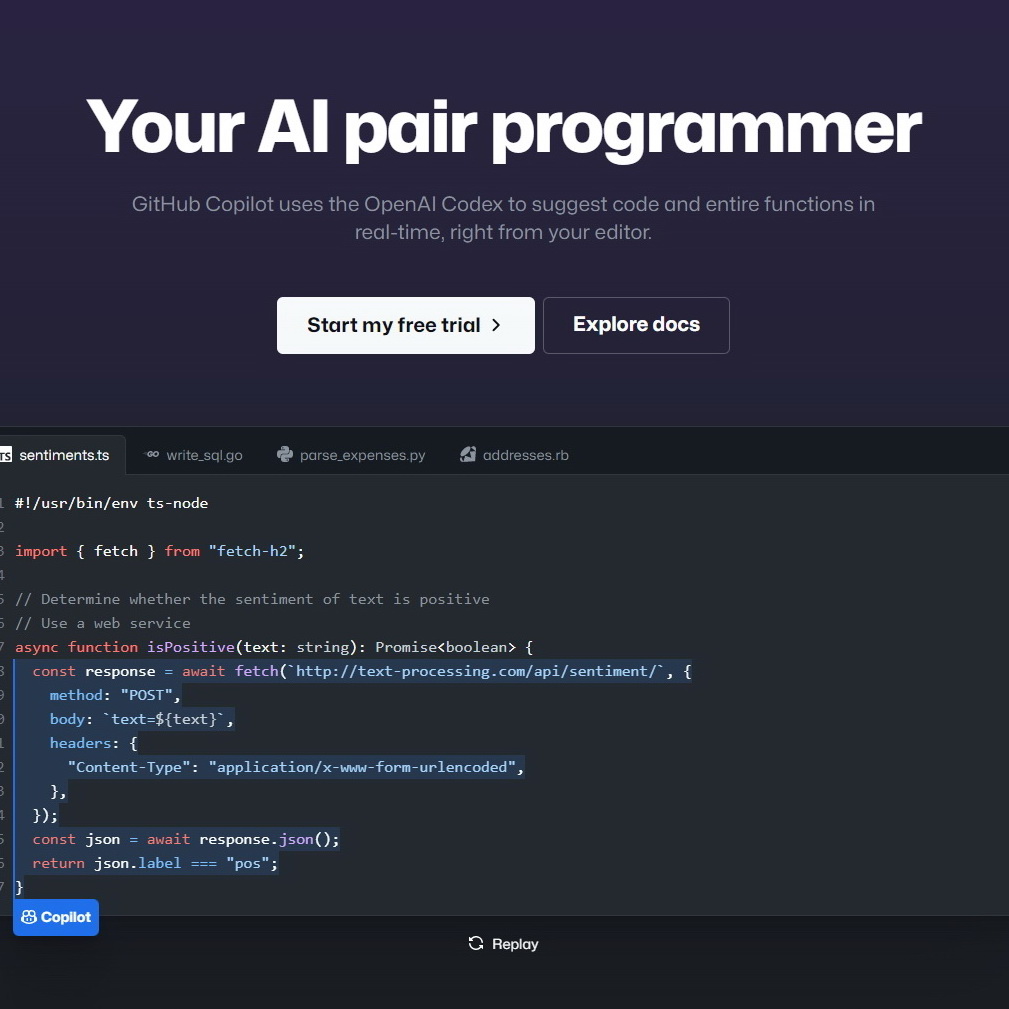Click the 'const json = await response.json()' line
Screen dimensions: 1009x1009
coord(186,839)
